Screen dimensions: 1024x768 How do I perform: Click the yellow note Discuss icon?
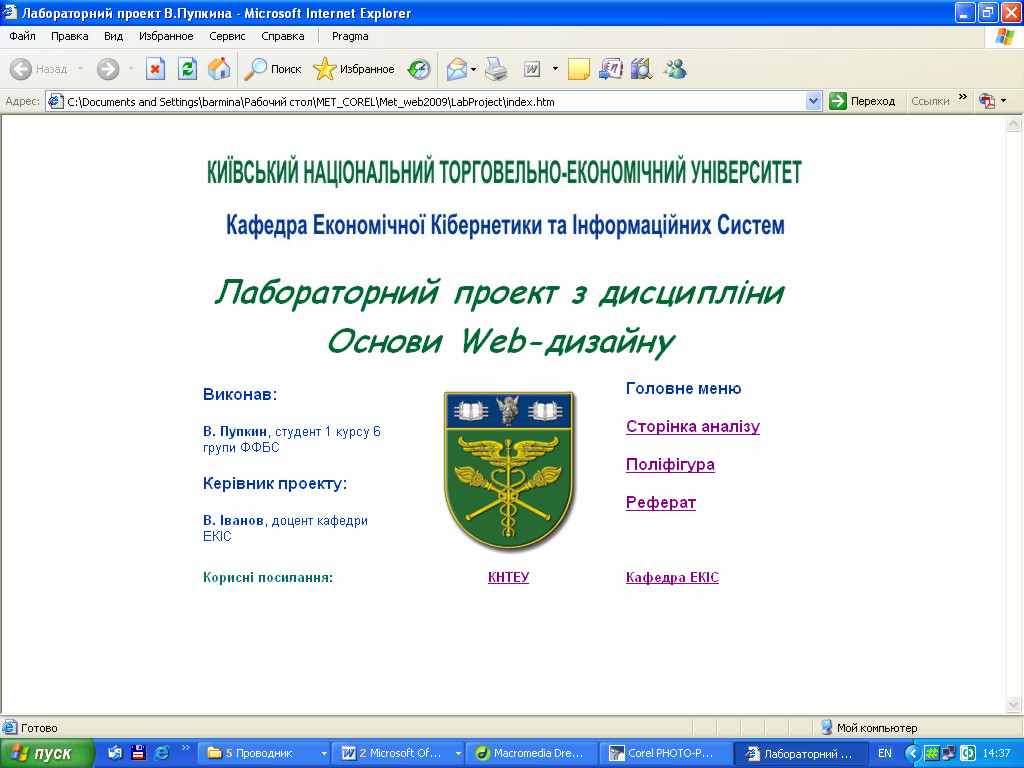point(579,69)
